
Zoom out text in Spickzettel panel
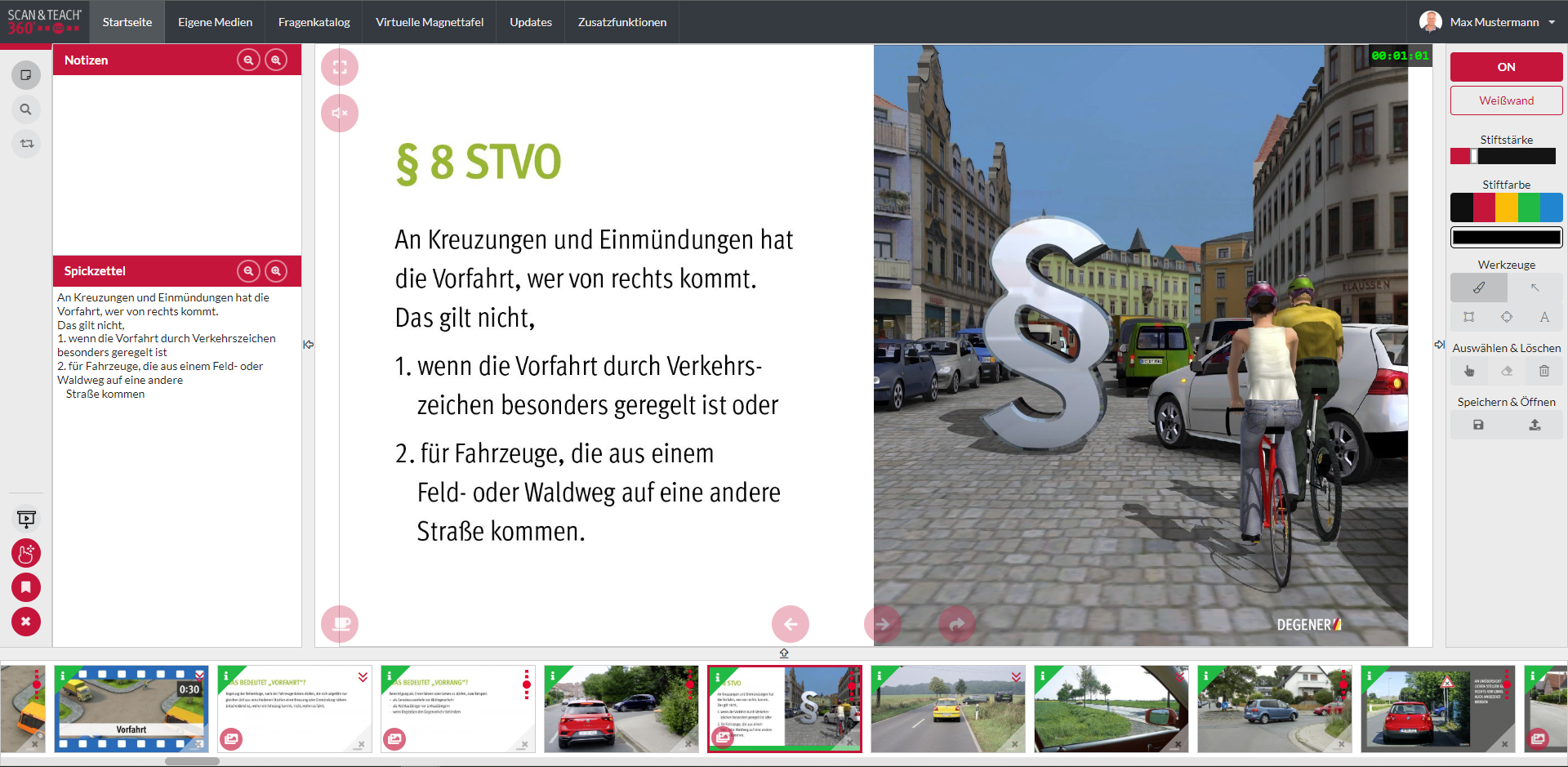pos(248,271)
